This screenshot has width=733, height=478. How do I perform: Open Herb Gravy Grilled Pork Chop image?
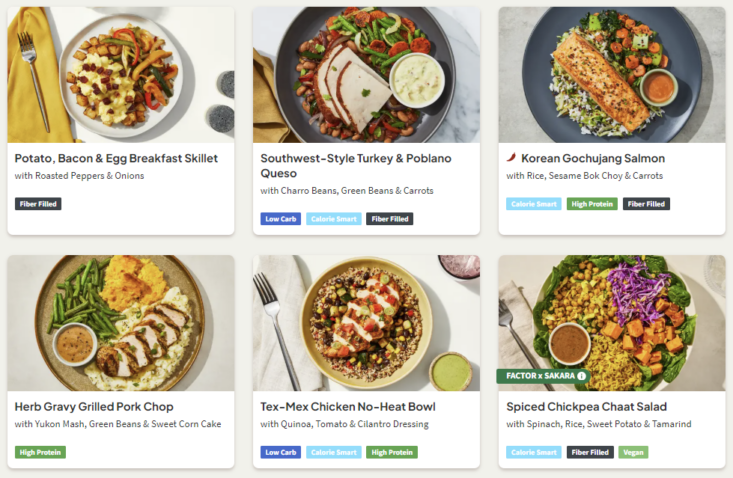click(x=121, y=323)
